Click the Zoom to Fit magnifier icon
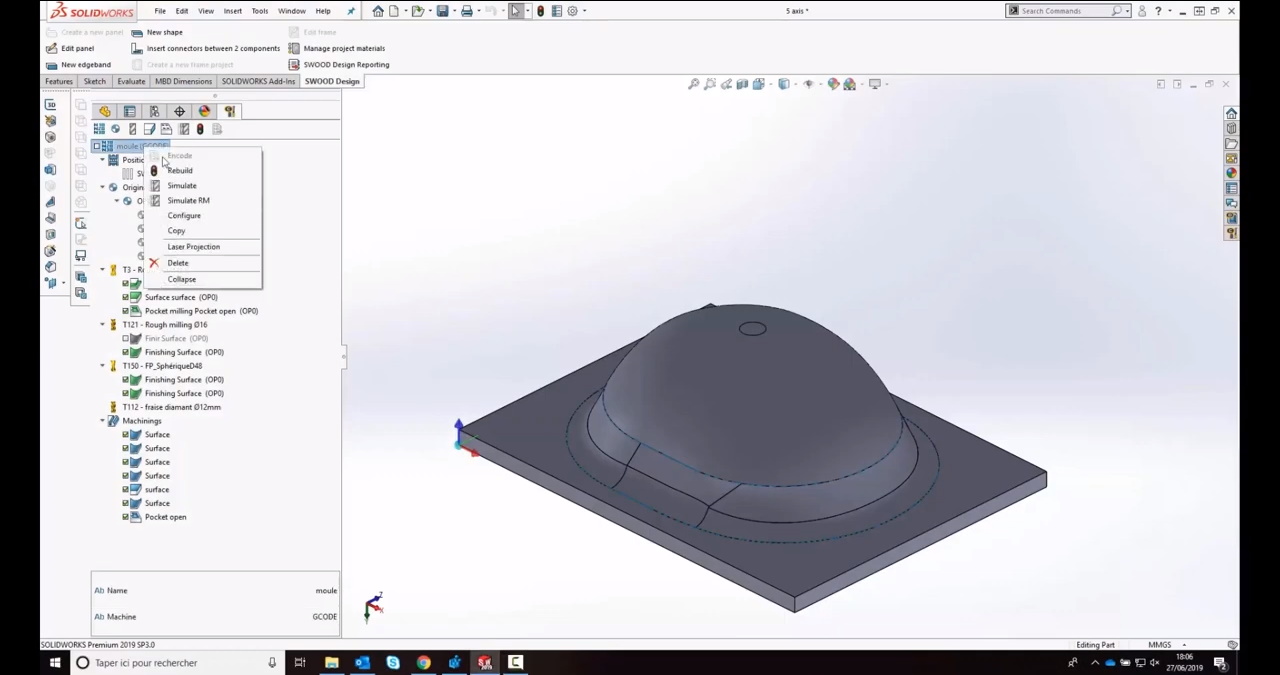Viewport: 1280px width, 675px height. [x=693, y=84]
